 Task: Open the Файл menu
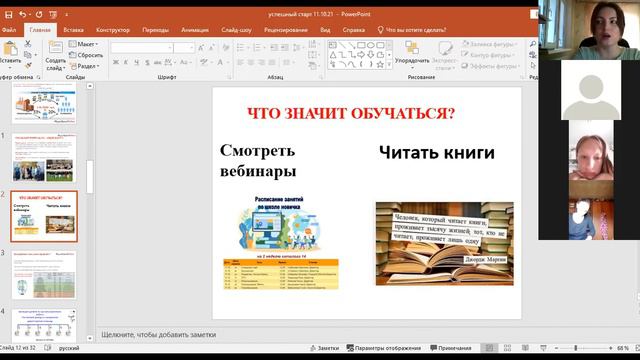9,30
